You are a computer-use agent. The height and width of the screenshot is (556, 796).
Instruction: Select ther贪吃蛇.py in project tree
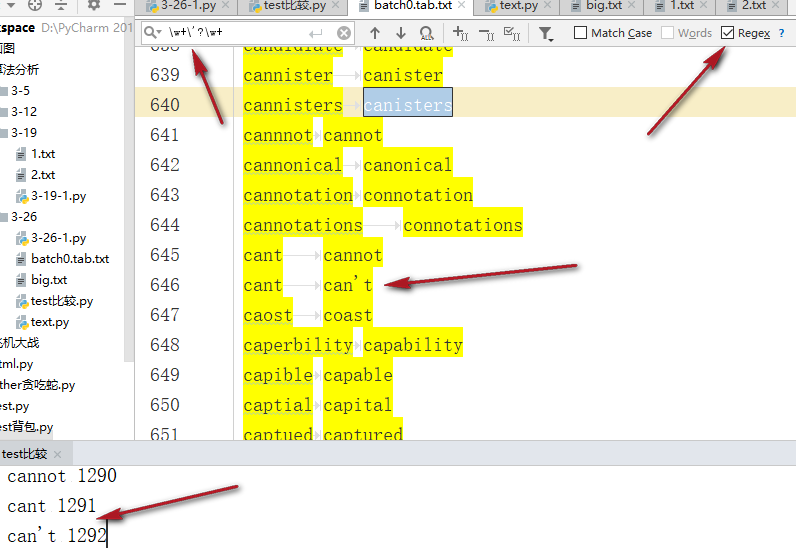[x=38, y=385]
